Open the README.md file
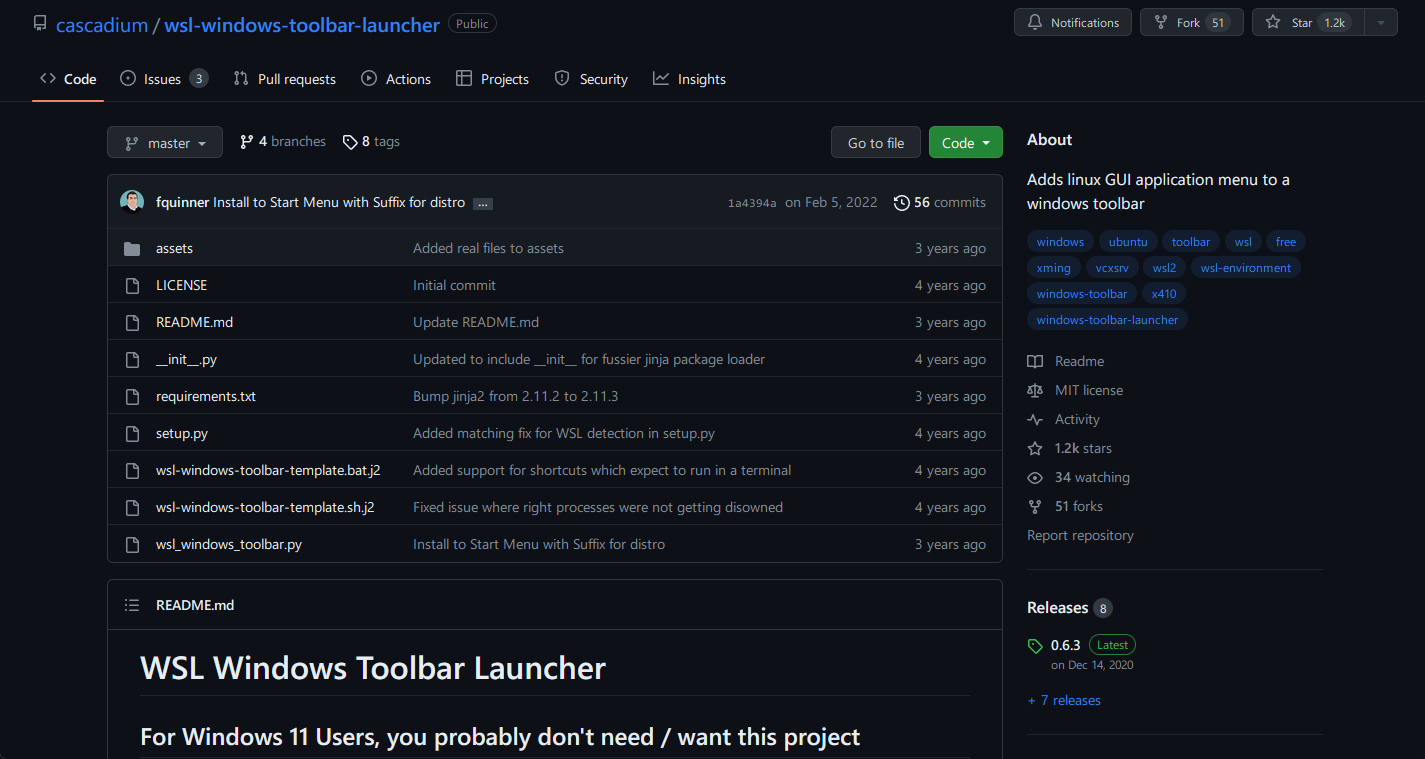This screenshot has width=1425, height=759. (194, 322)
